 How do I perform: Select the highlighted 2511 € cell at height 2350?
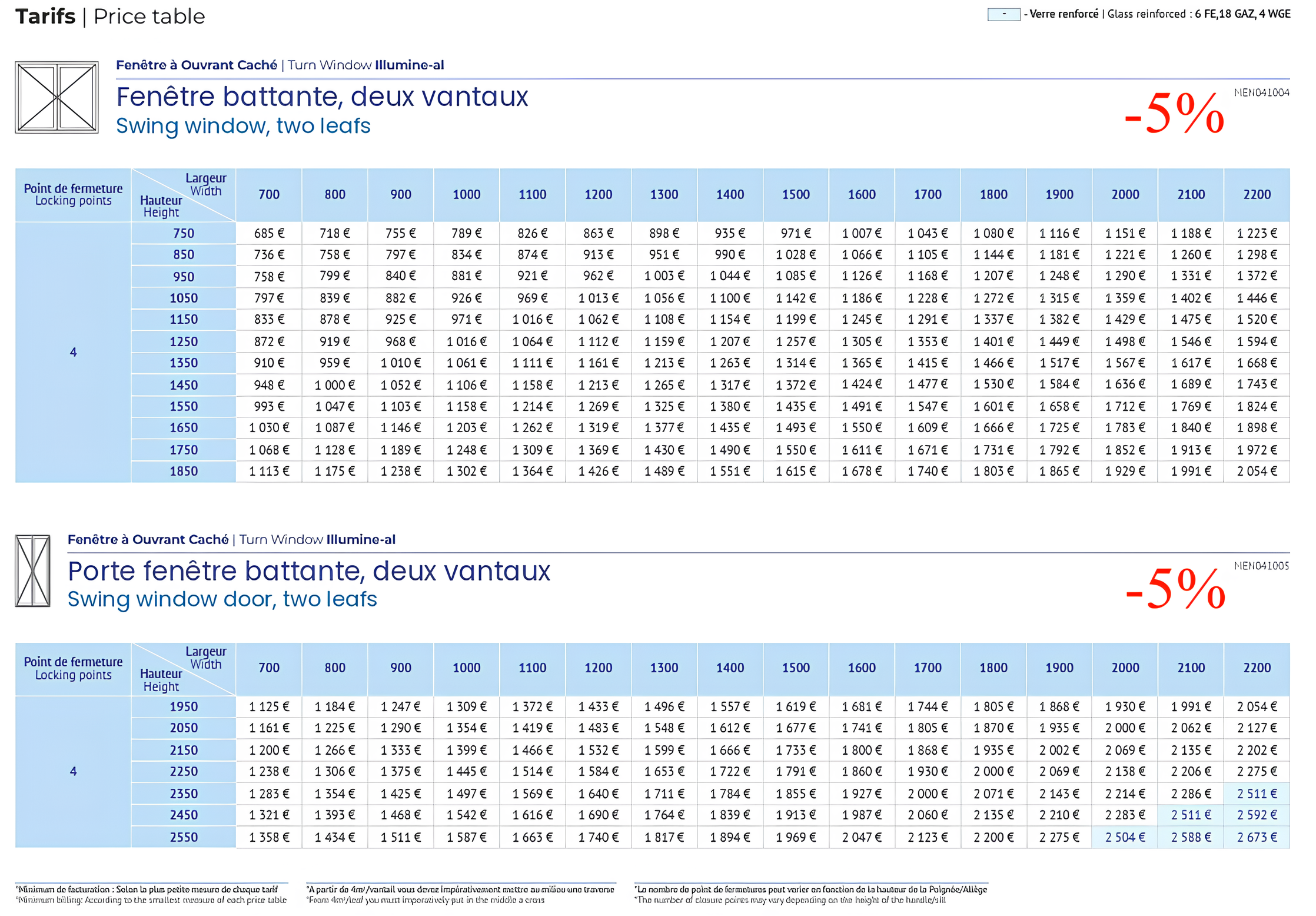point(1257,793)
